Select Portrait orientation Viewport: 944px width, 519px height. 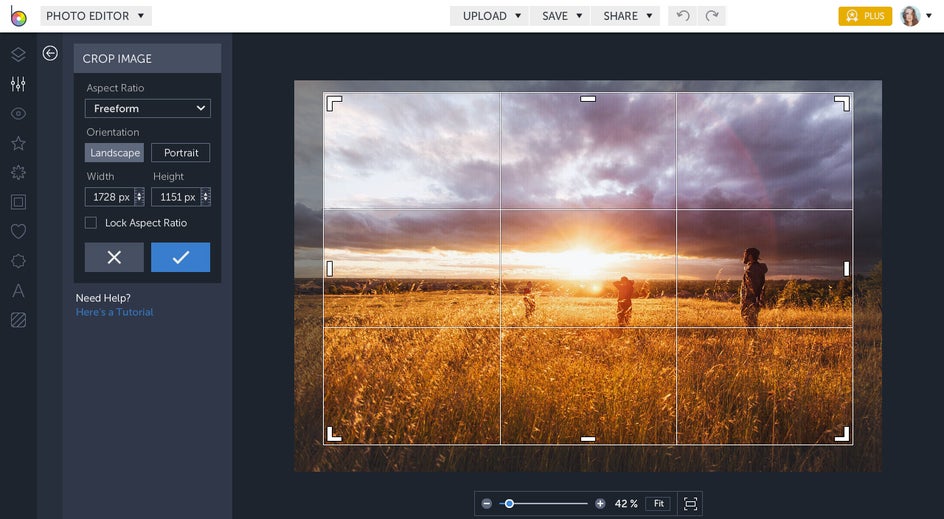coord(181,153)
